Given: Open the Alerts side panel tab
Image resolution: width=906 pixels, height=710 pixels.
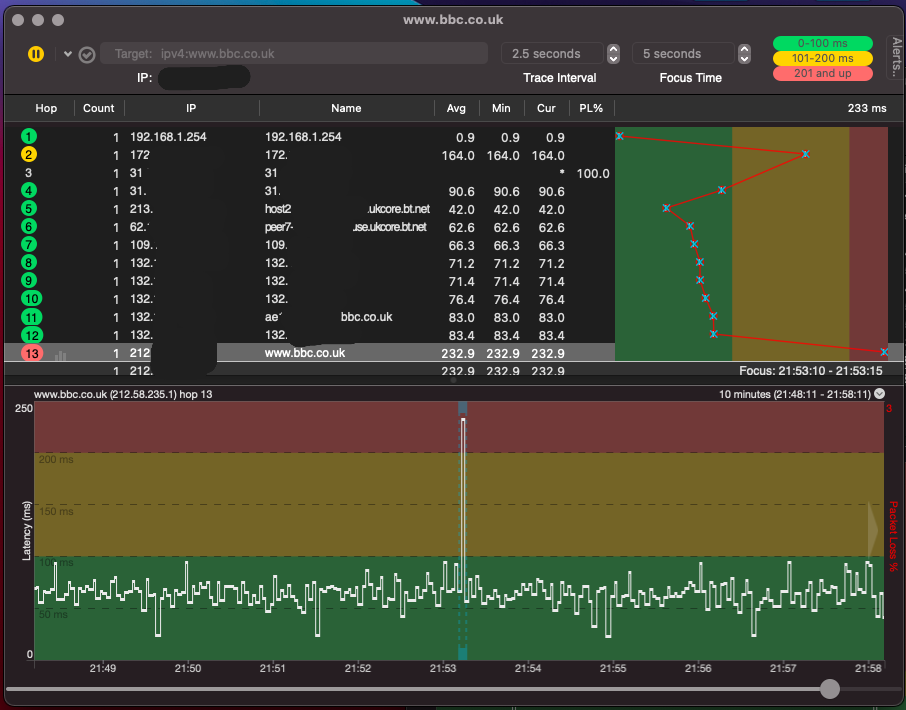Looking at the screenshot, I should tap(896, 57).
